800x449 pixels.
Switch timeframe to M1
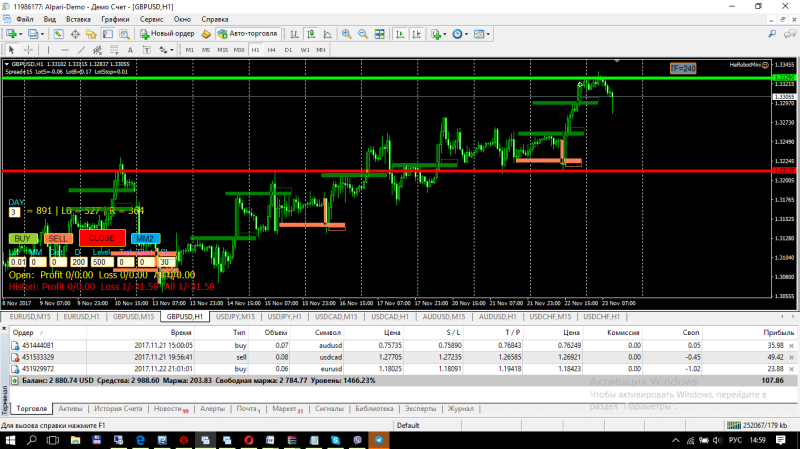[189, 50]
